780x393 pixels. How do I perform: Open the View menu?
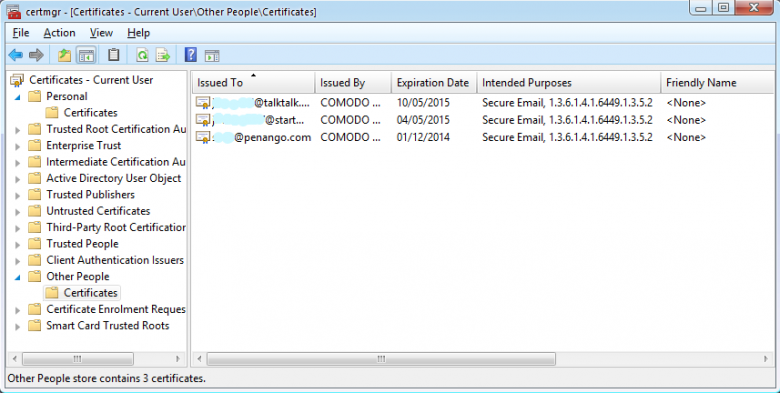click(101, 33)
